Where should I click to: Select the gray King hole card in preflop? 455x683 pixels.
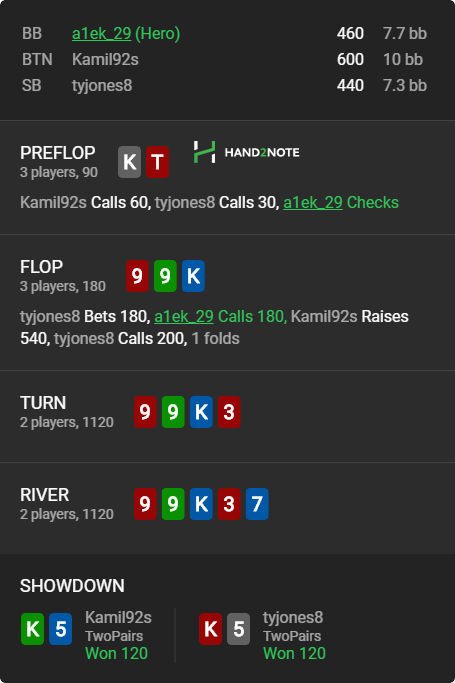[x=129, y=162]
